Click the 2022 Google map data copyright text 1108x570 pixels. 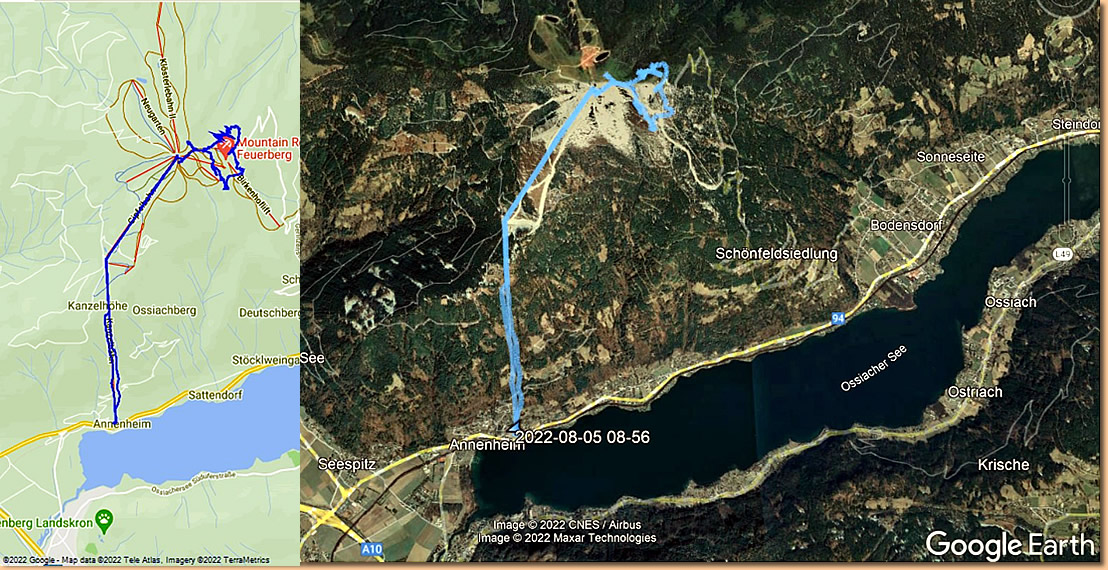pyautogui.click(x=134, y=560)
